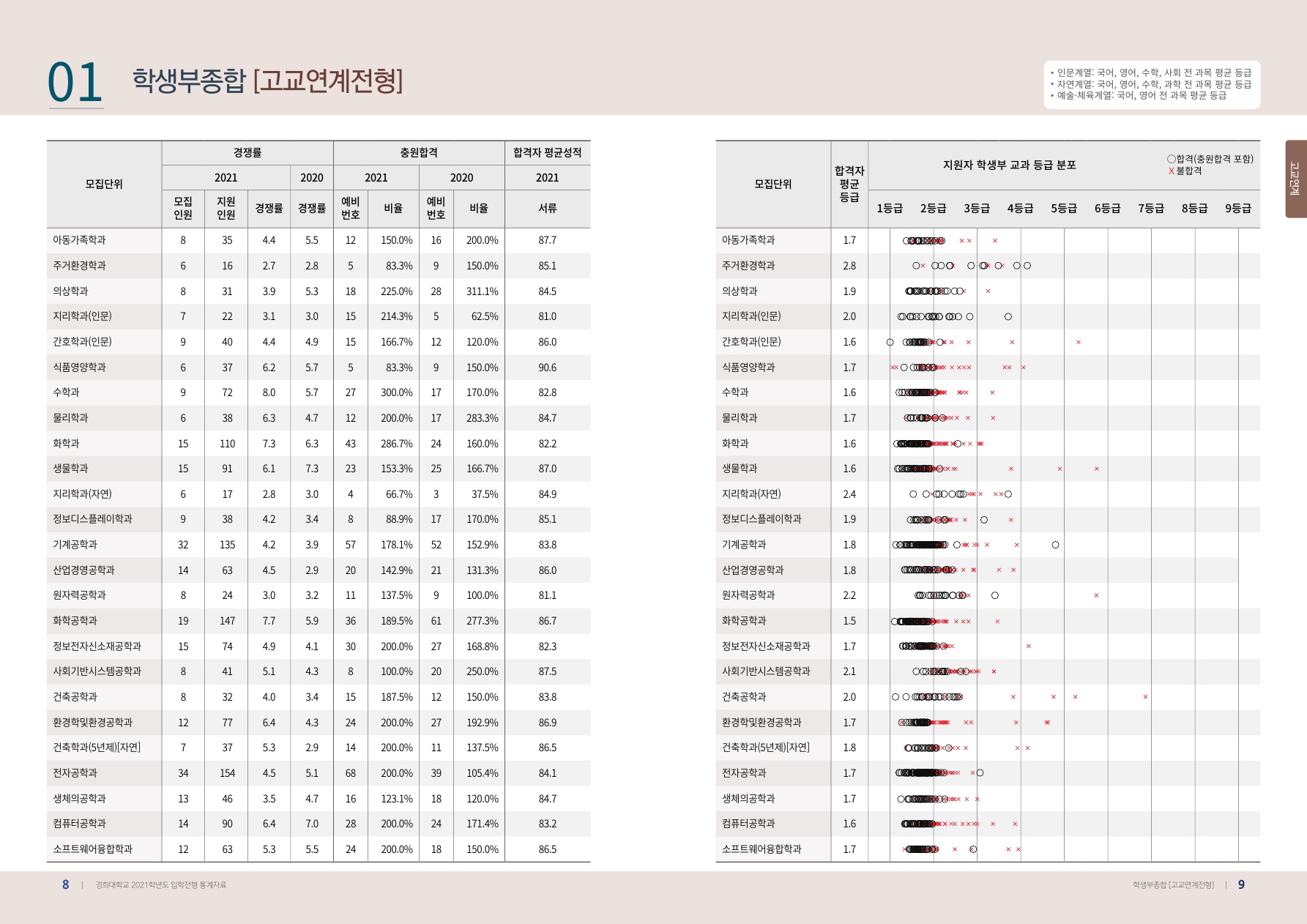
Task: Select 정보전자신소재공학과 in left table
Action: click(x=97, y=647)
